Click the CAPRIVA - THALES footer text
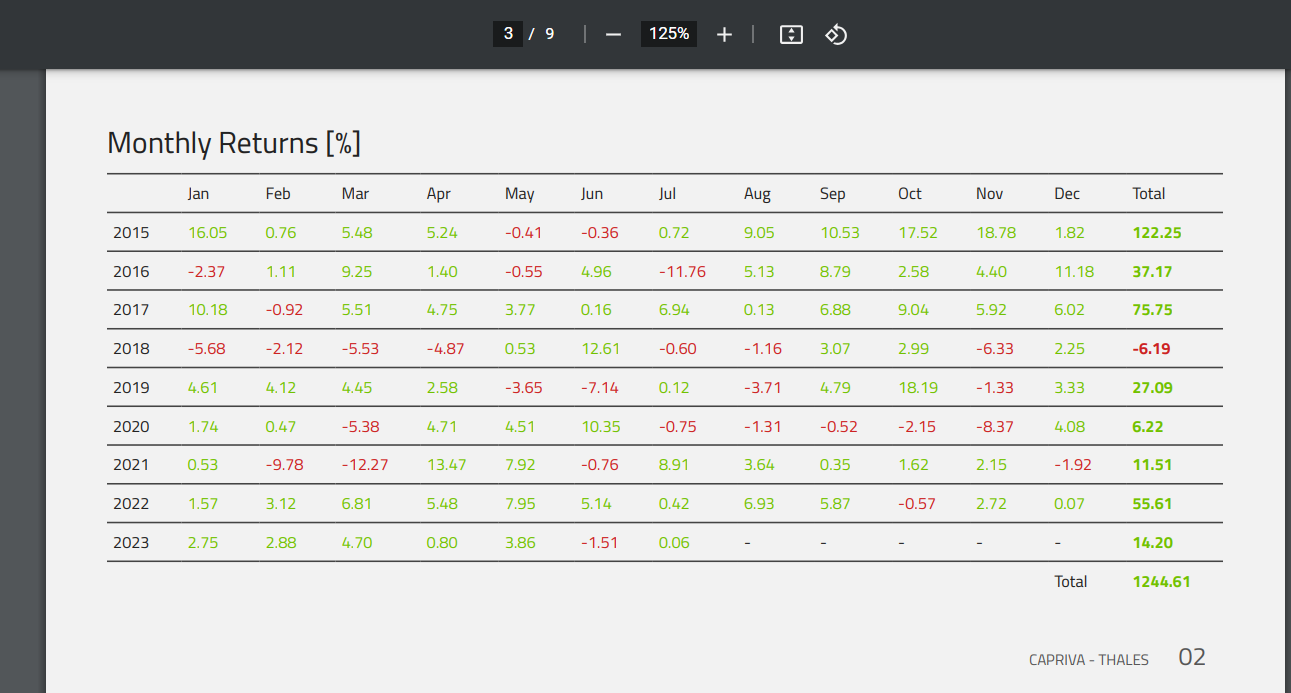The height and width of the screenshot is (693, 1291). tap(1088, 660)
